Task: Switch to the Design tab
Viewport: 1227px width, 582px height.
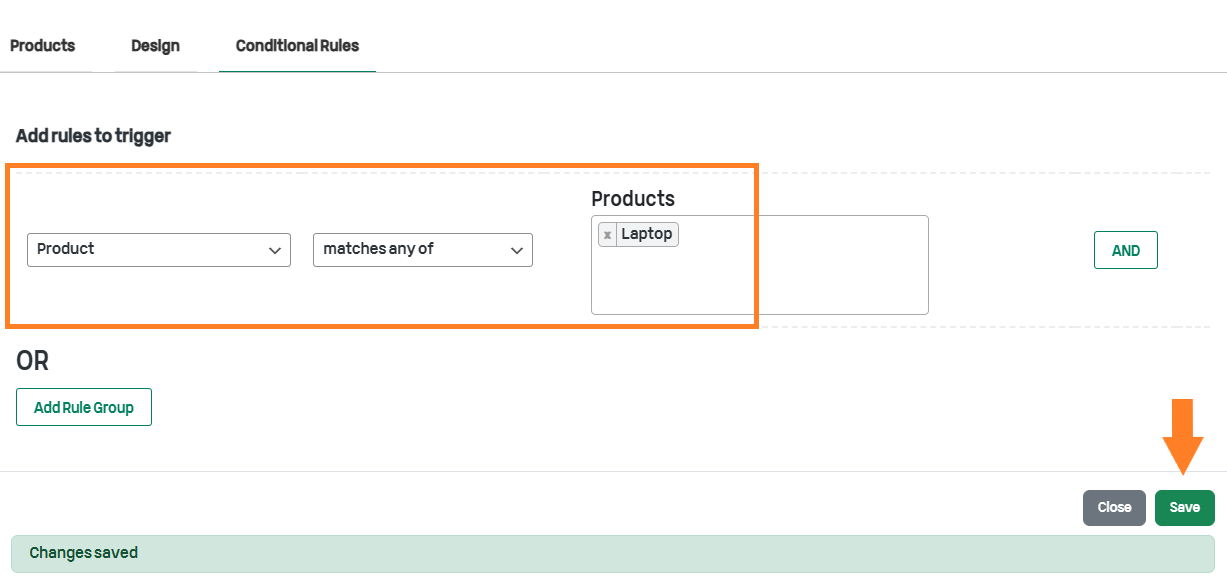Action: pyautogui.click(x=155, y=46)
